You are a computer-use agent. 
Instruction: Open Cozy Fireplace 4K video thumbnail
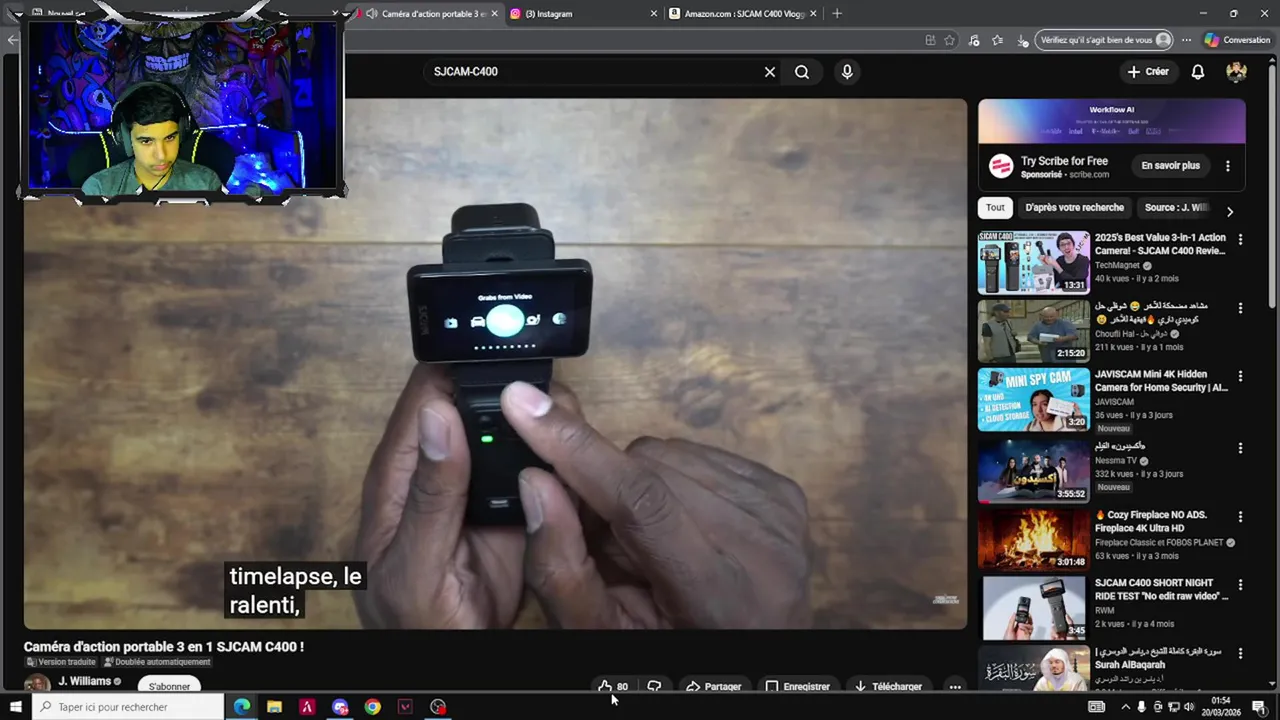click(1034, 539)
